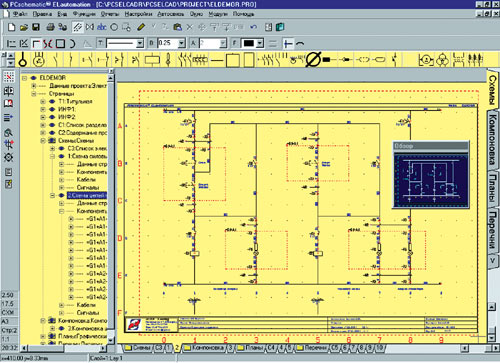Pick the three-phase transformer symbol in the palette
Image resolution: width=500 pixels, height=363 pixels.
pos(442,60)
